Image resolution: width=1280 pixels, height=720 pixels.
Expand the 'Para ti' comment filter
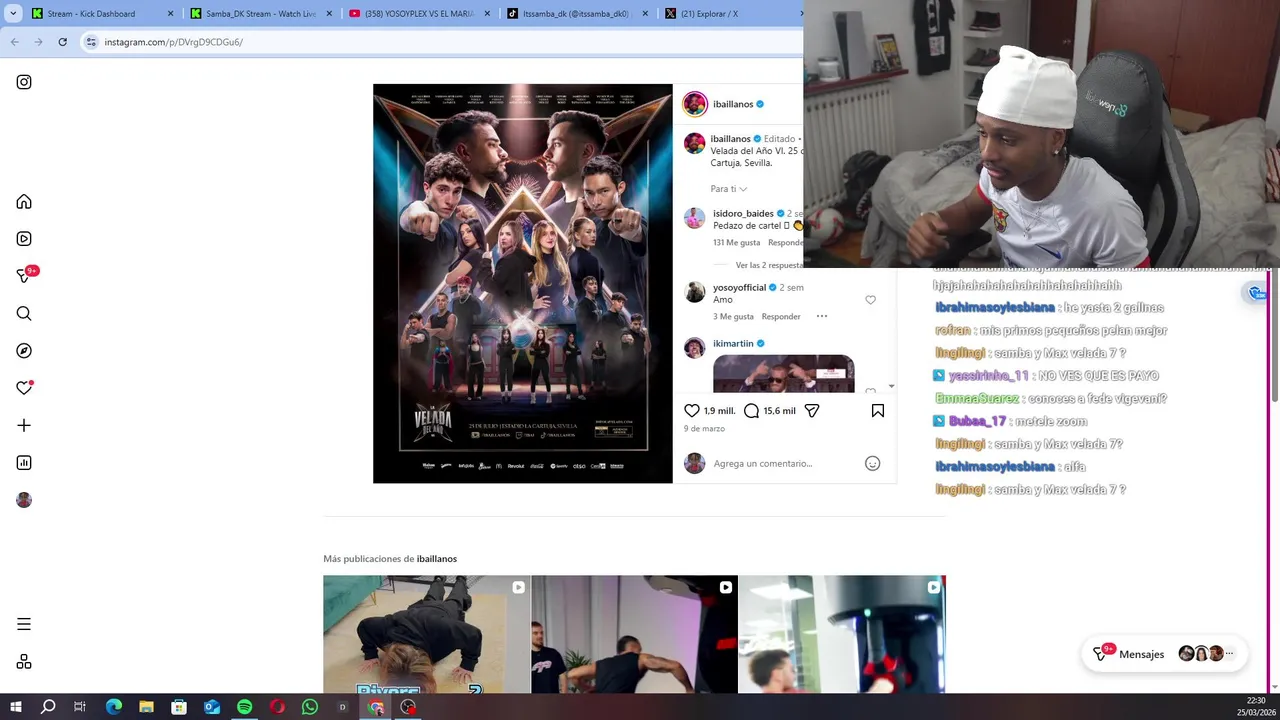[729, 189]
